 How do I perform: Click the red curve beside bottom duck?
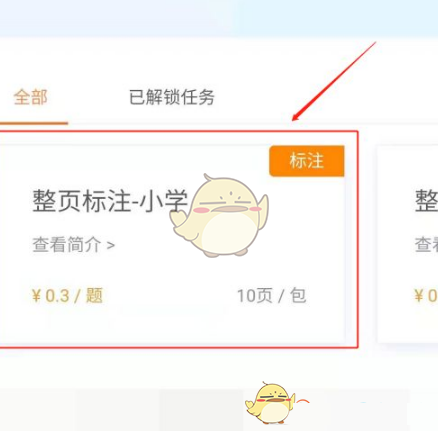click(302, 401)
